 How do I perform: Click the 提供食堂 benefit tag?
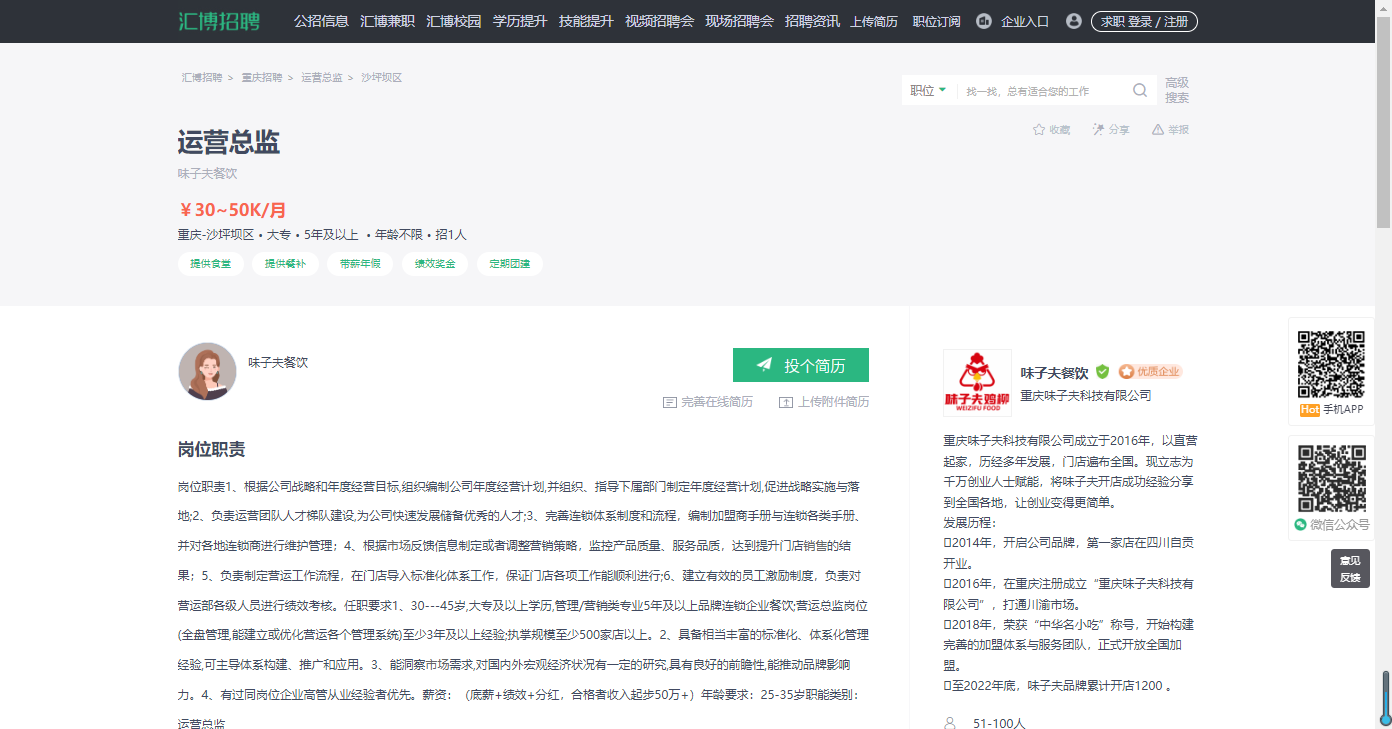(x=211, y=264)
